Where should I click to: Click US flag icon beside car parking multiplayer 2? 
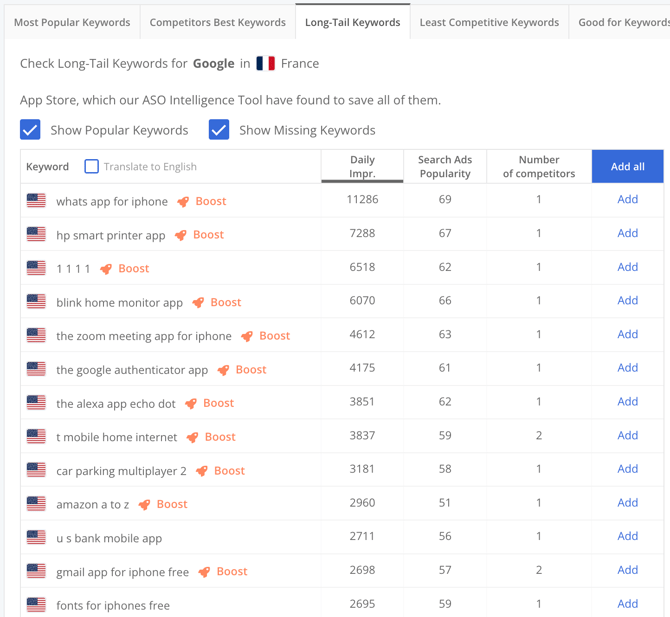tap(36, 470)
